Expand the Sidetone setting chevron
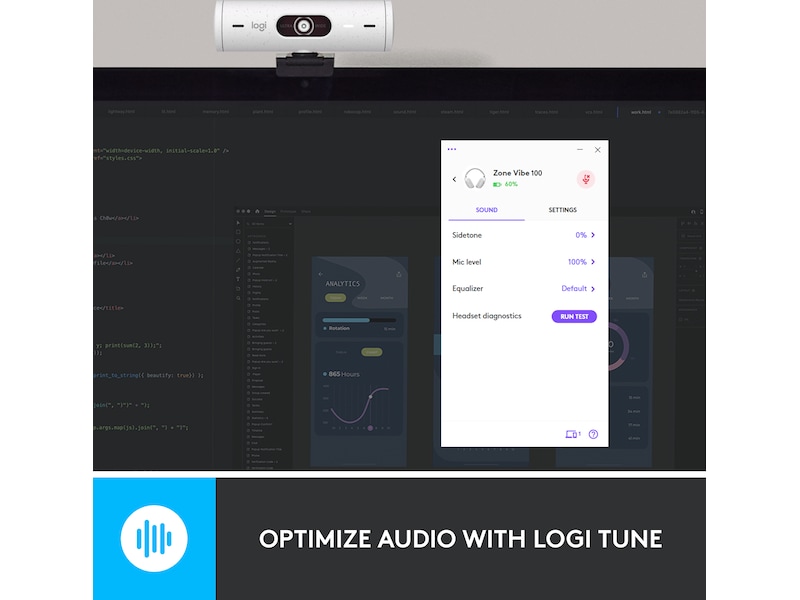The height and width of the screenshot is (600, 800). click(x=593, y=235)
